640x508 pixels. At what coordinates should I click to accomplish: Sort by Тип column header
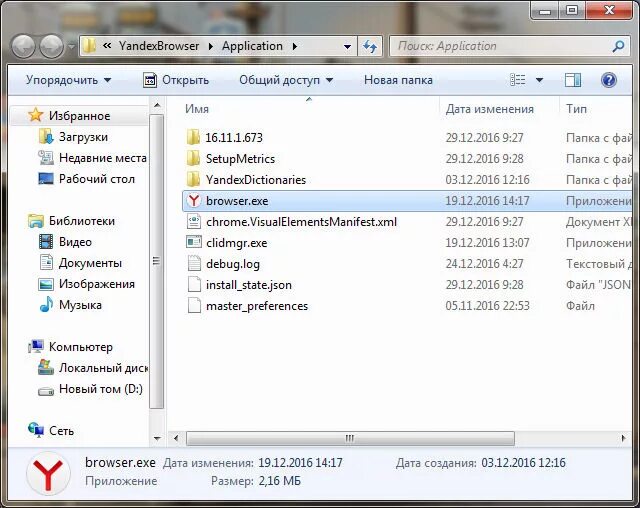tap(576, 109)
